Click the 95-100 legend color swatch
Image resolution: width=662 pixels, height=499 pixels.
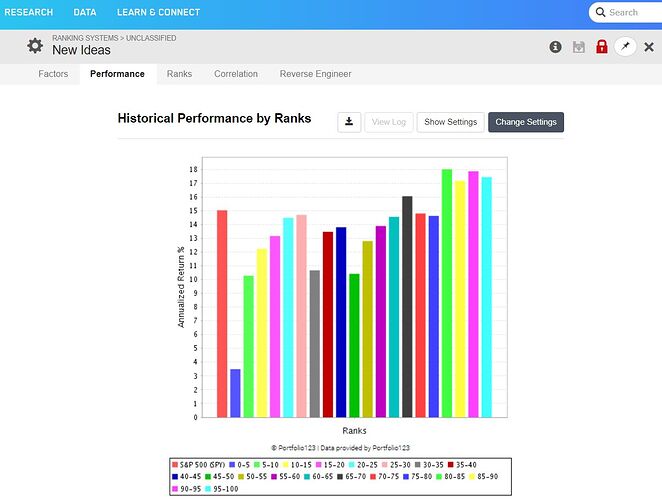point(208,489)
